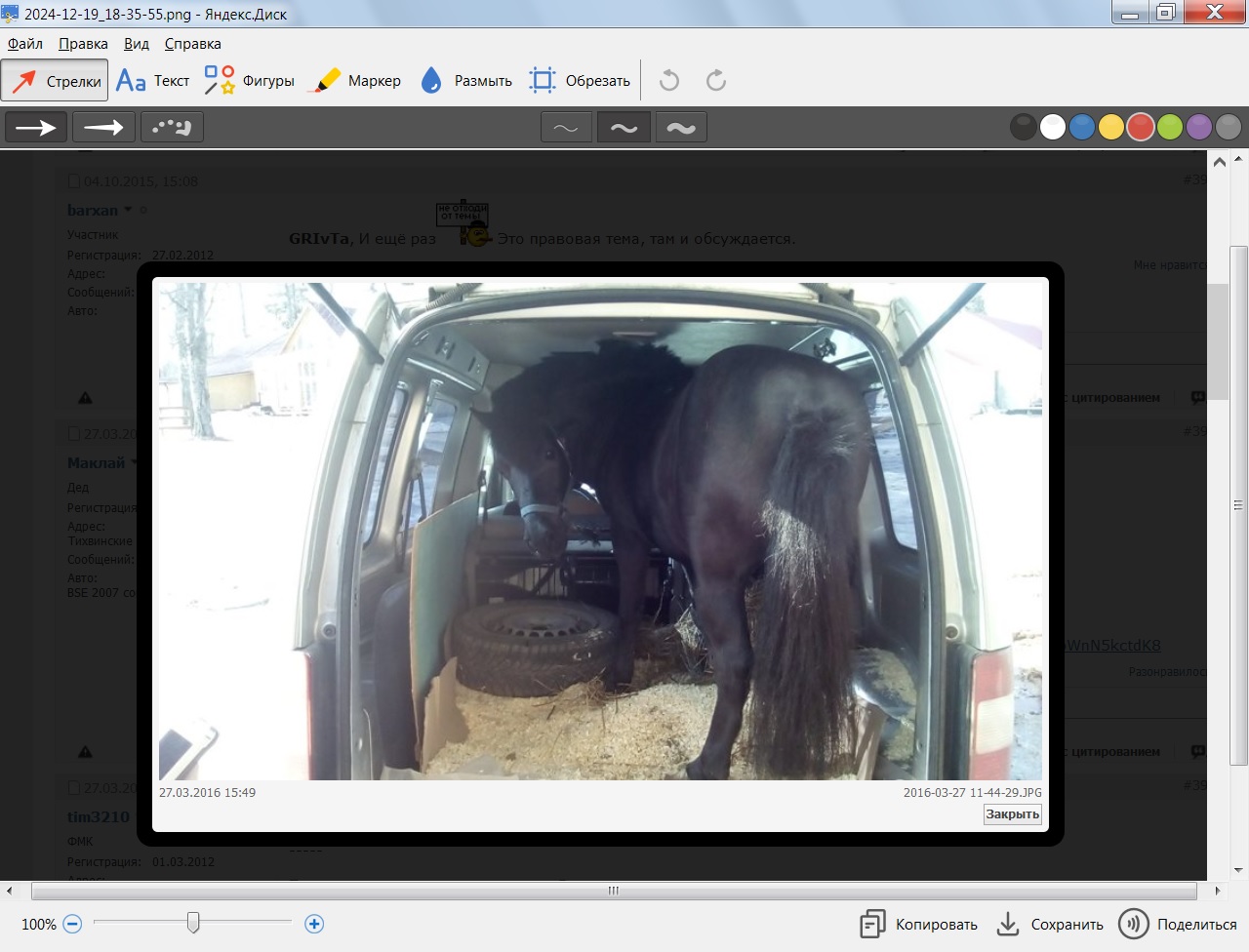Choose the green color swatch
The width and height of the screenshot is (1249, 952).
[1170, 127]
